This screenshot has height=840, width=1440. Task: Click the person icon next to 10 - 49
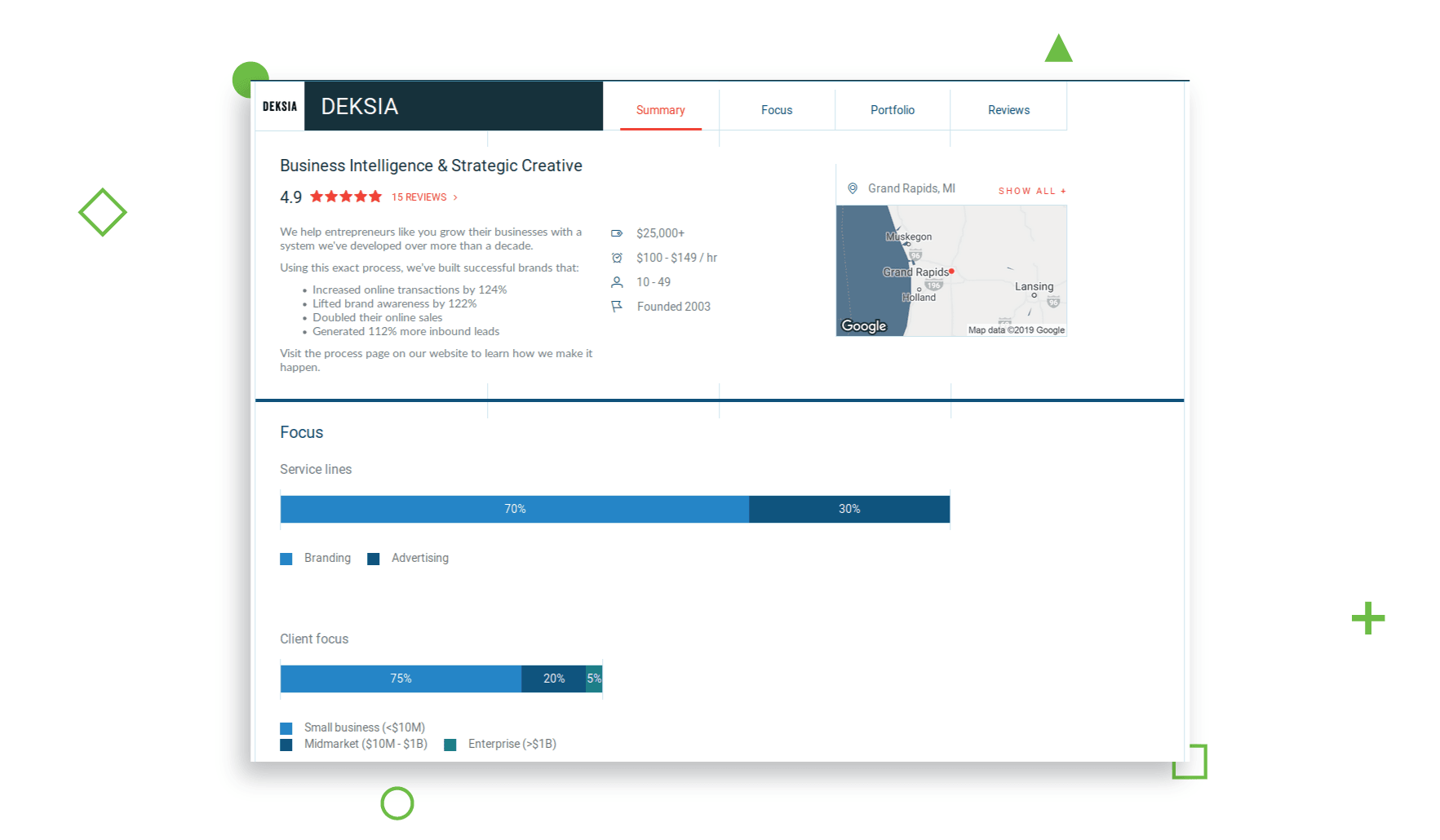pos(617,282)
